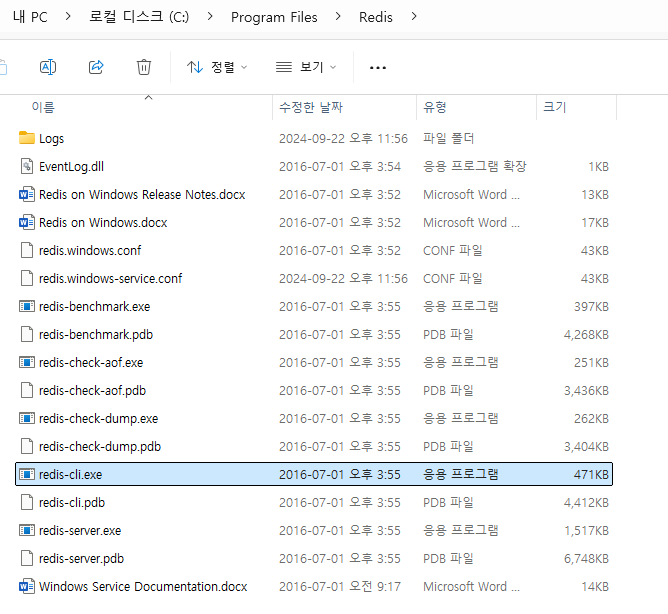Click the 397KB size value

point(591,307)
